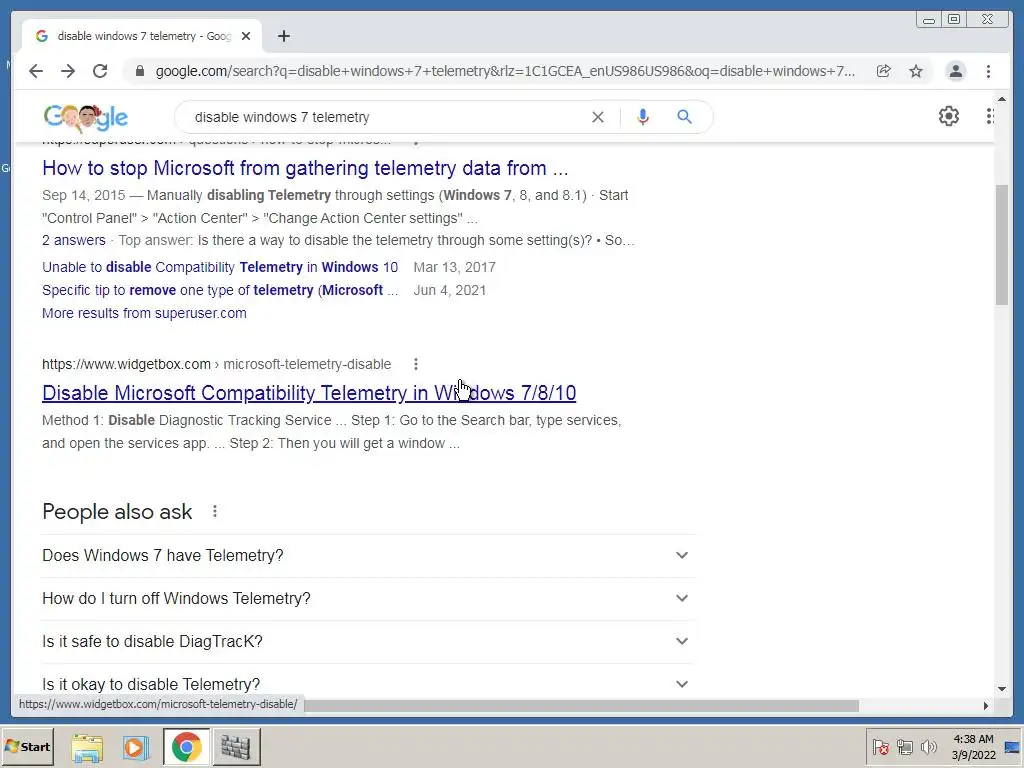The width and height of the screenshot is (1024, 768).
Task: Expand 'Is it safe to disable DiagTracK?'
Action: [x=368, y=642]
